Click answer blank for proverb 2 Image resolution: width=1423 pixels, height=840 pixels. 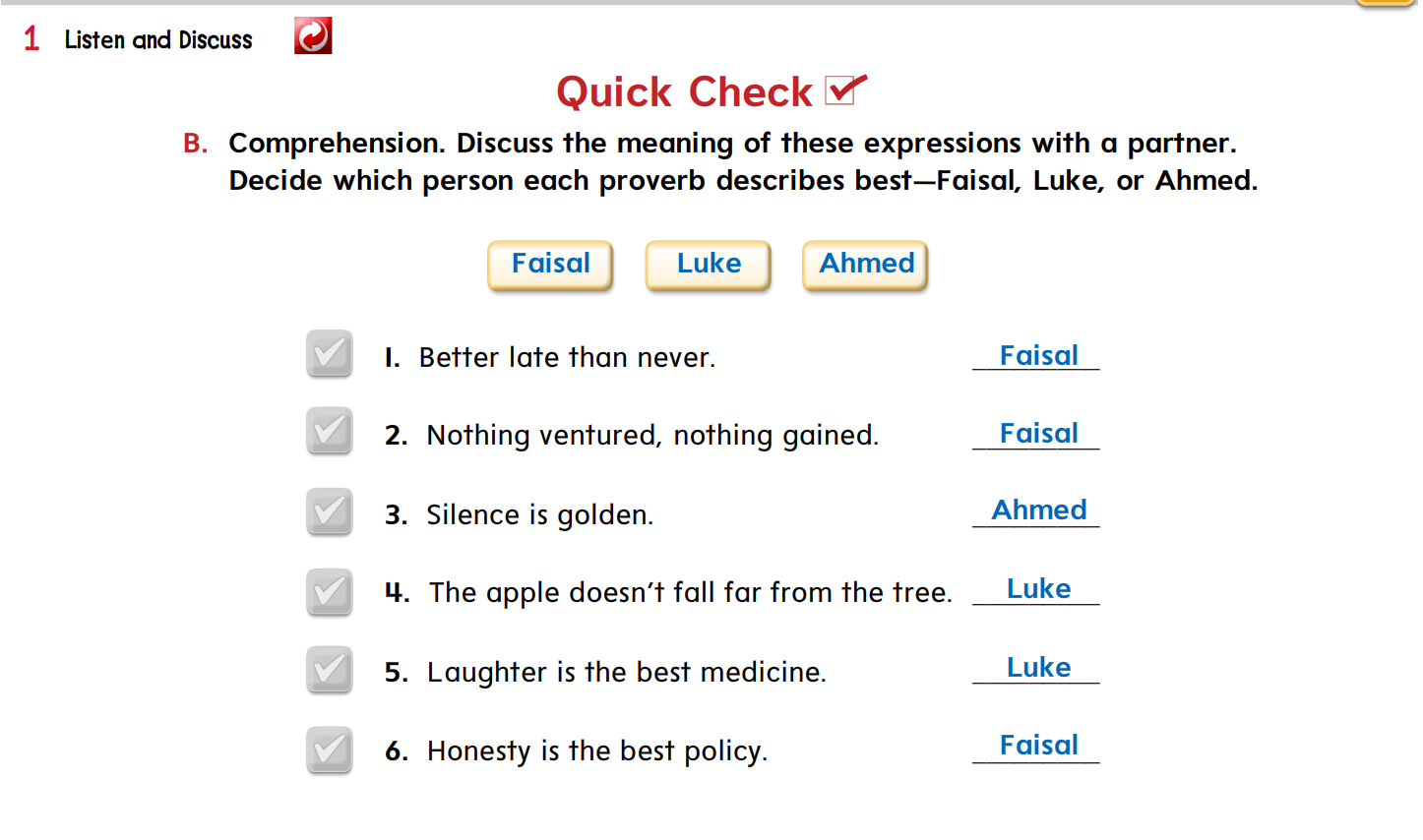point(1036,434)
